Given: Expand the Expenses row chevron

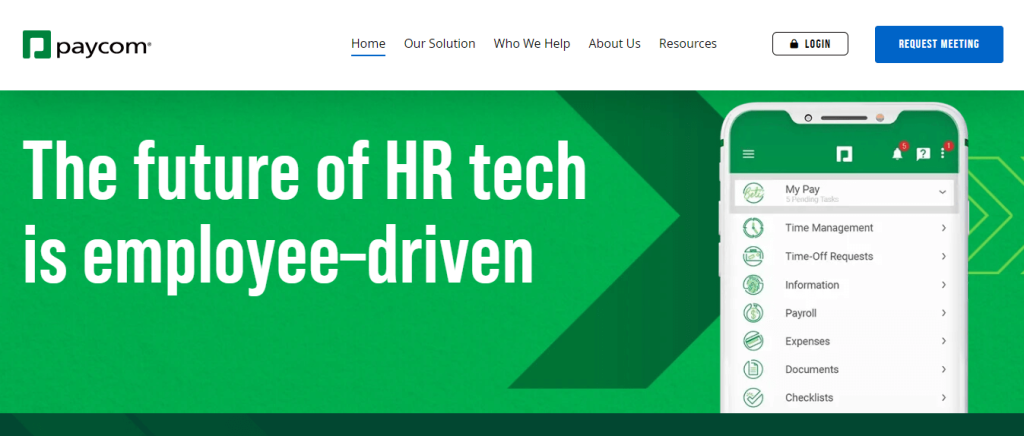Looking at the screenshot, I should tap(944, 341).
